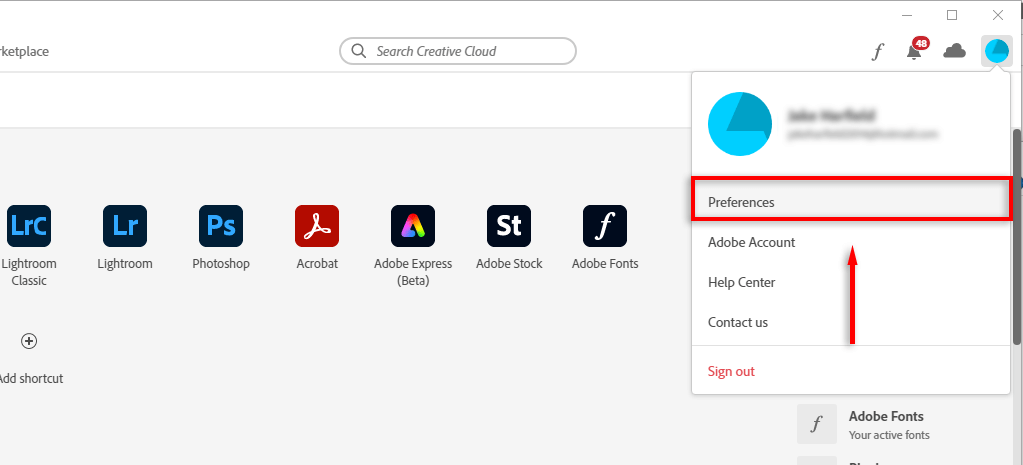Screen dimensions: 1023x465
Task: Open Help Center from the menu
Action: pyautogui.click(x=851, y=282)
